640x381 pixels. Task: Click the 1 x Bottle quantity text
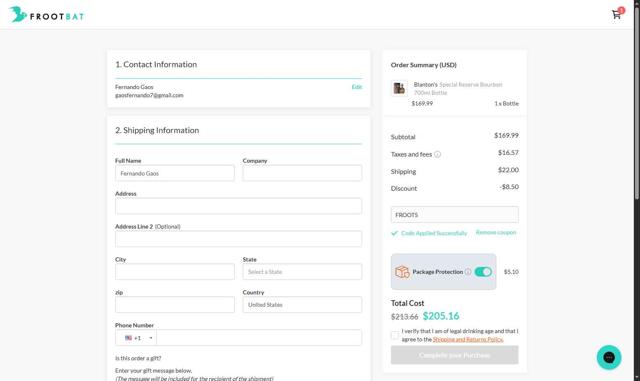[x=506, y=104]
